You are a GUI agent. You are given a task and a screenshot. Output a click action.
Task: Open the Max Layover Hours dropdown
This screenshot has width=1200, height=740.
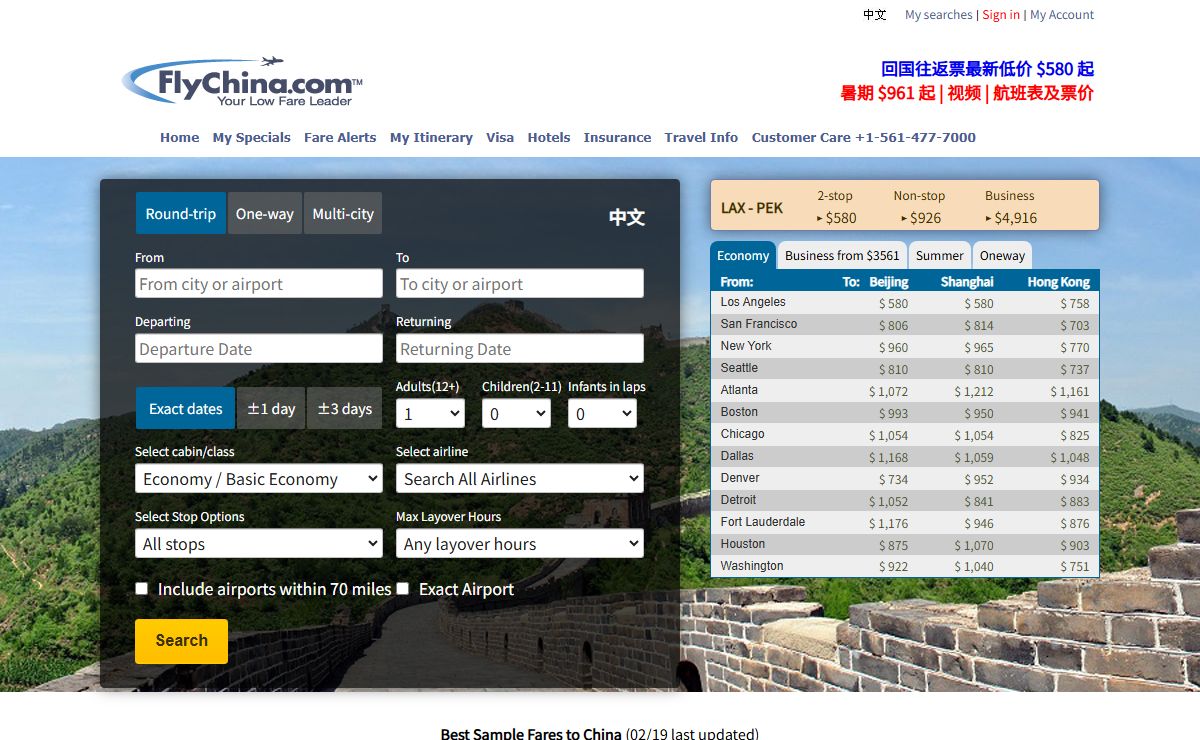click(520, 544)
